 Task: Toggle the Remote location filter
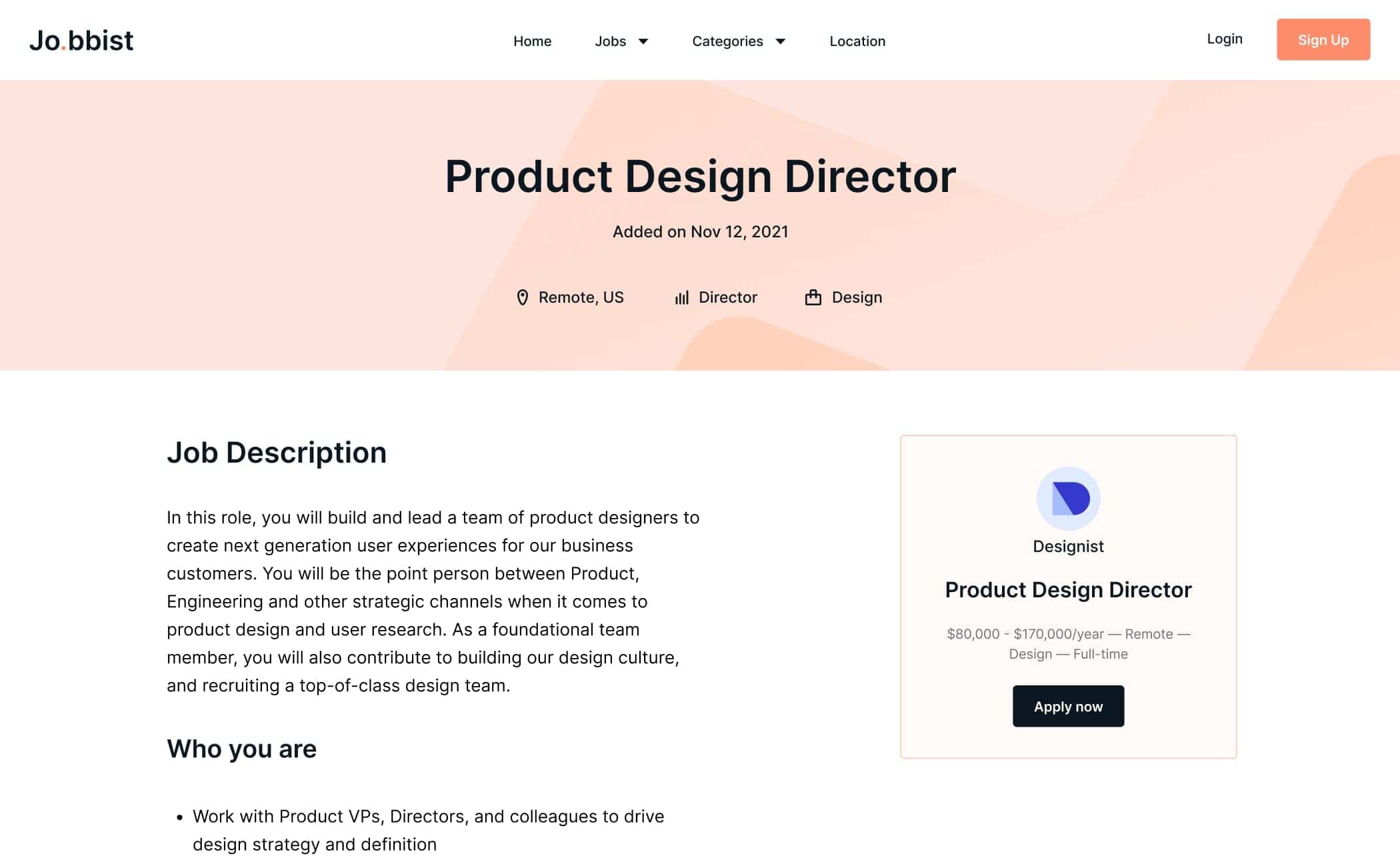[570, 296]
